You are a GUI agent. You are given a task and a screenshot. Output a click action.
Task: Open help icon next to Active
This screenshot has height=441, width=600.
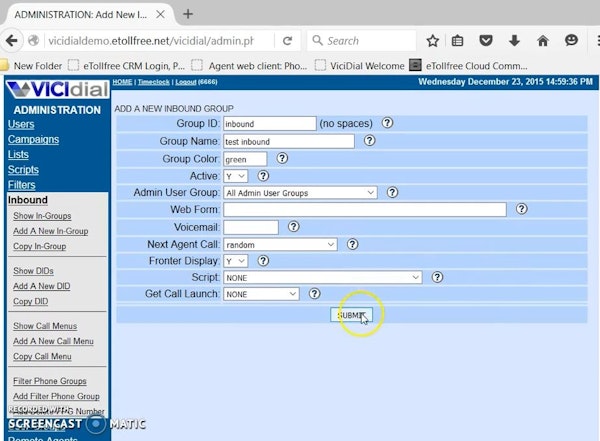[x=263, y=176]
